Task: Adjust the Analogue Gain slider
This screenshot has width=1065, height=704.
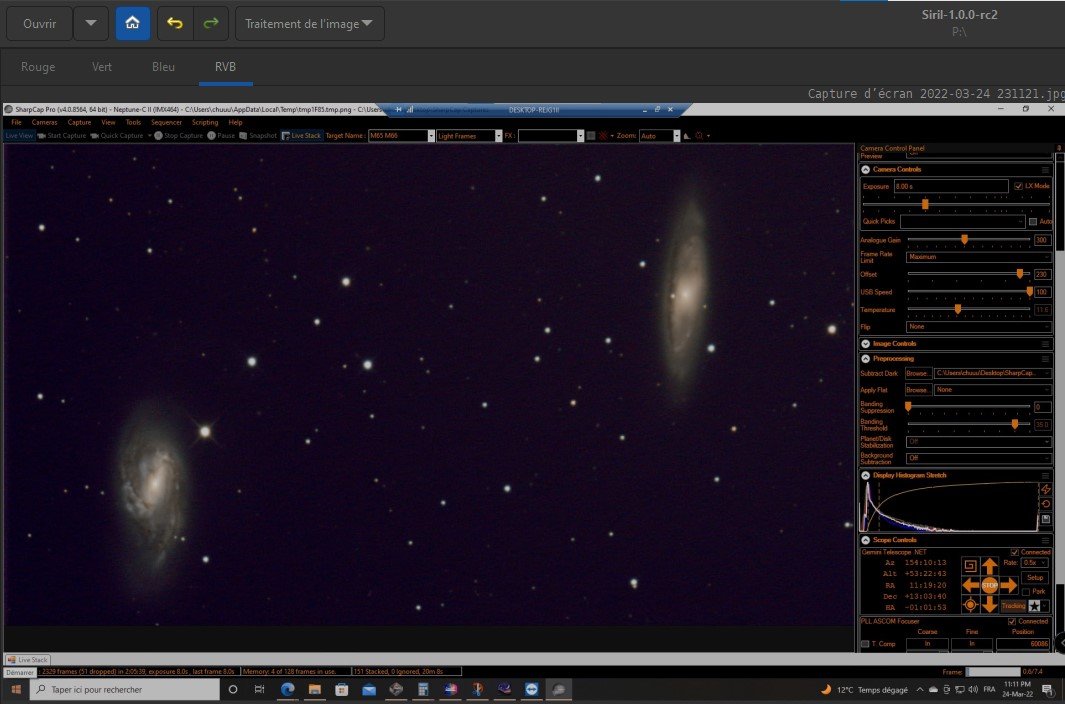Action: 964,240
